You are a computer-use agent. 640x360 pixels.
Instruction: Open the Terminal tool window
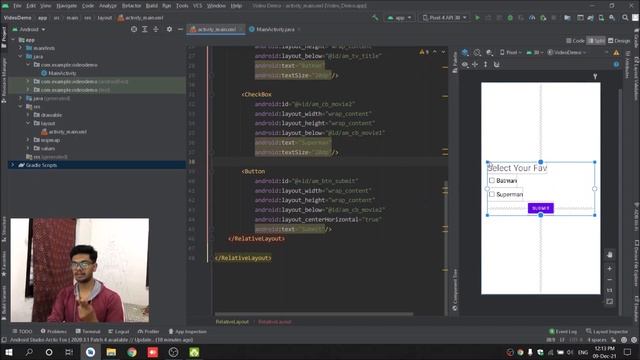(x=88, y=331)
